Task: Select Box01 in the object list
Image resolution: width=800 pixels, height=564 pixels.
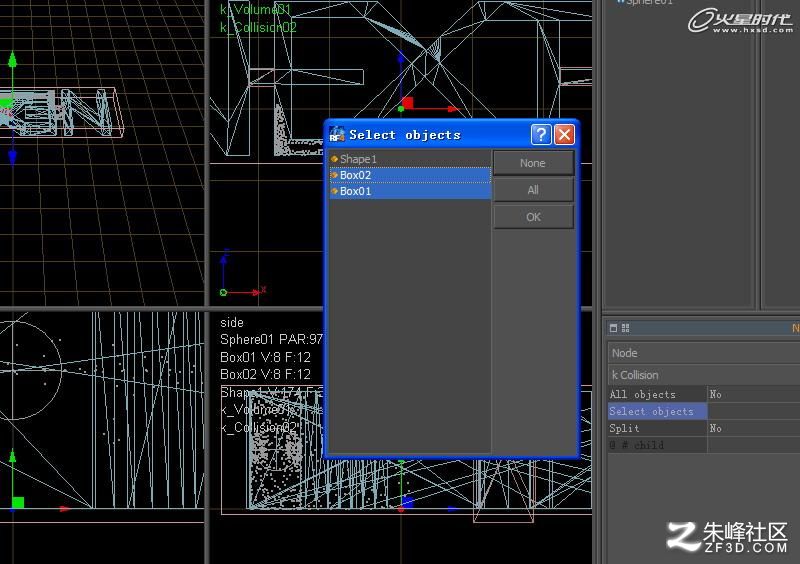Action: pos(410,191)
